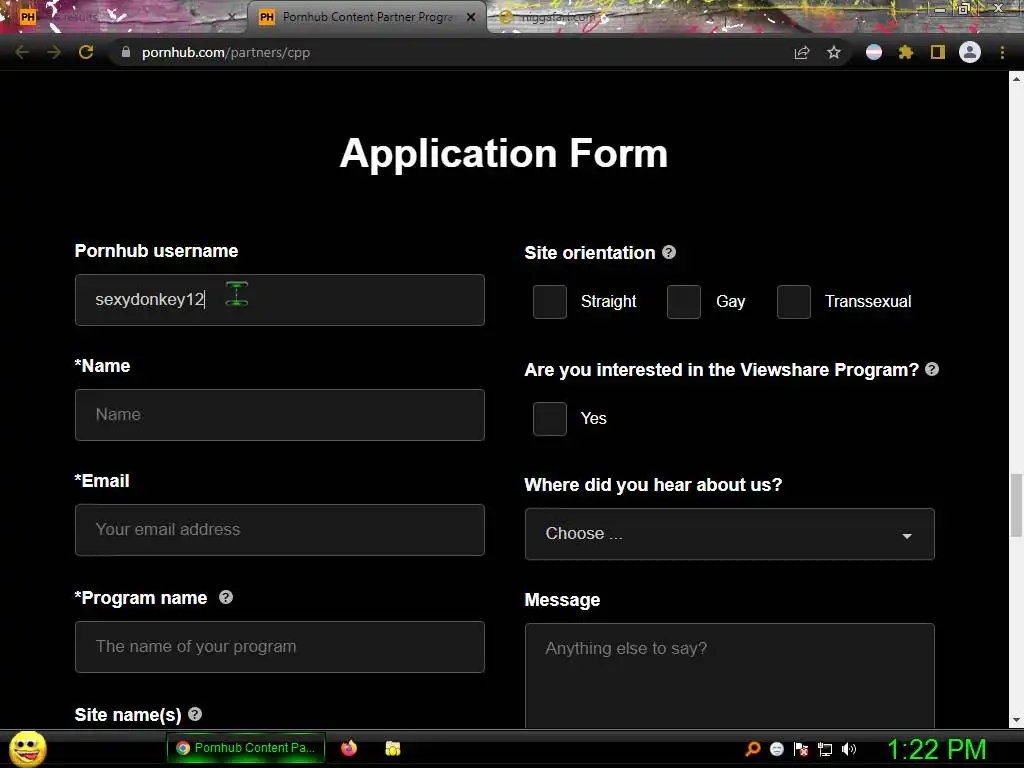
Task: Click the Pornhub username field
Action: 280,300
